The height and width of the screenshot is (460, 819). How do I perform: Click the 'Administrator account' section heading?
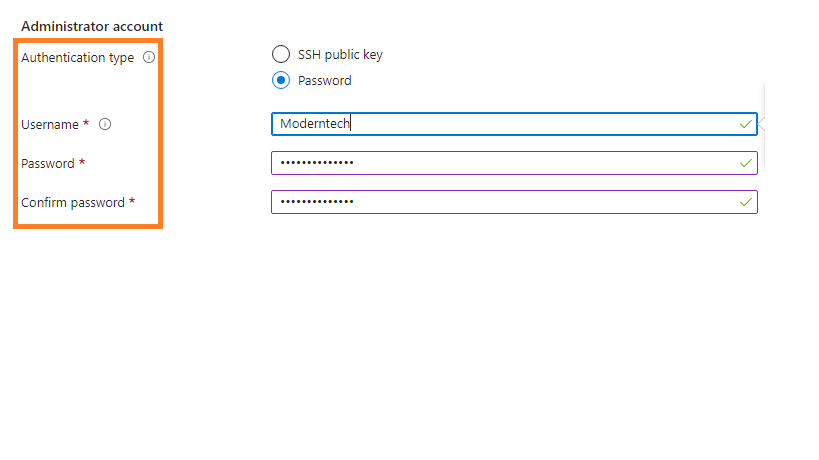coord(92,25)
